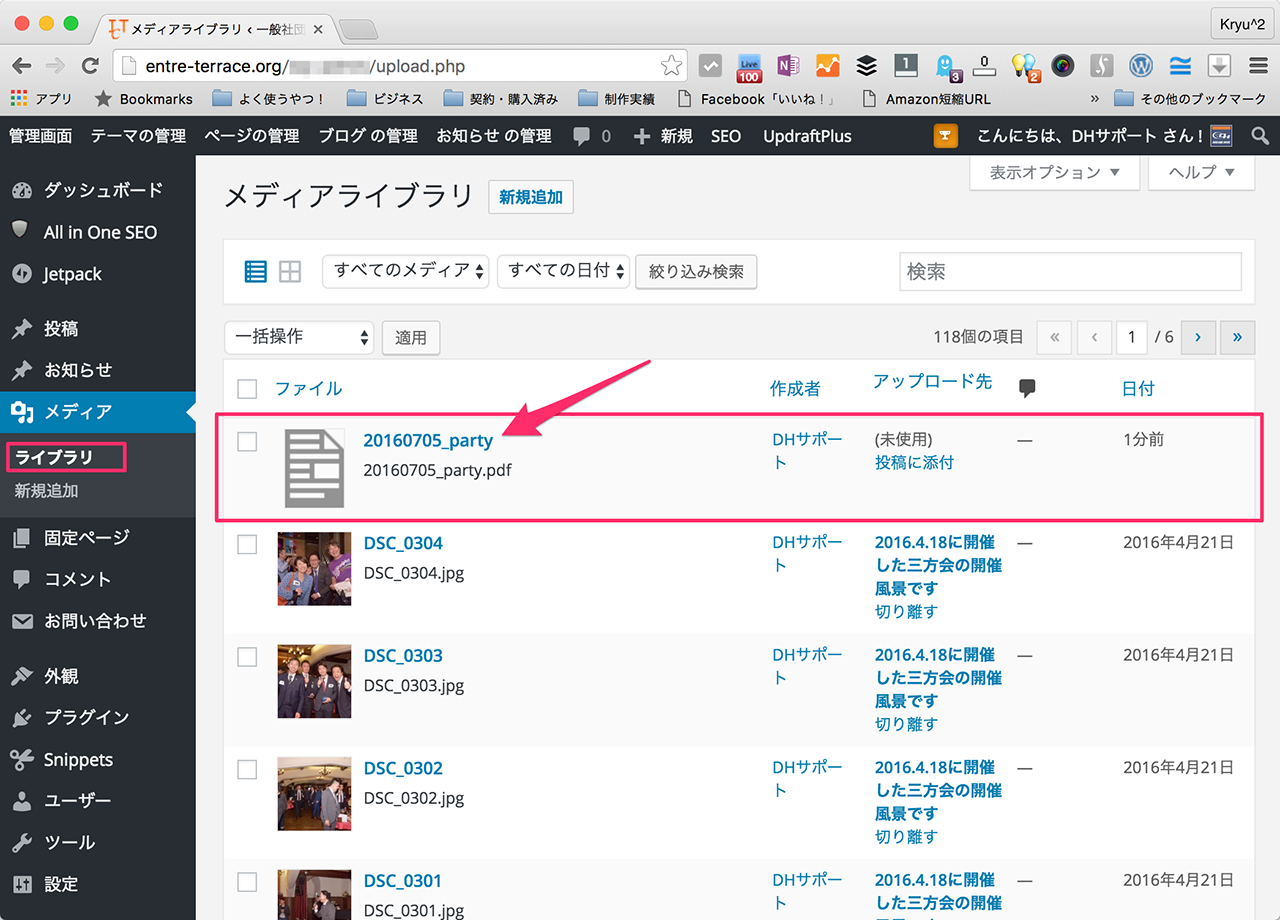This screenshot has height=920, width=1280.
Task: Open プラグイン in the sidebar menu
Action: [86, 718]
